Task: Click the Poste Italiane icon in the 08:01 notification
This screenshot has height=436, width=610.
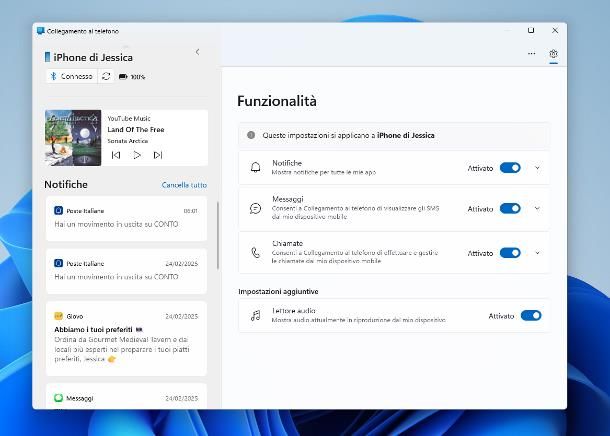Action: pos(58,210)
